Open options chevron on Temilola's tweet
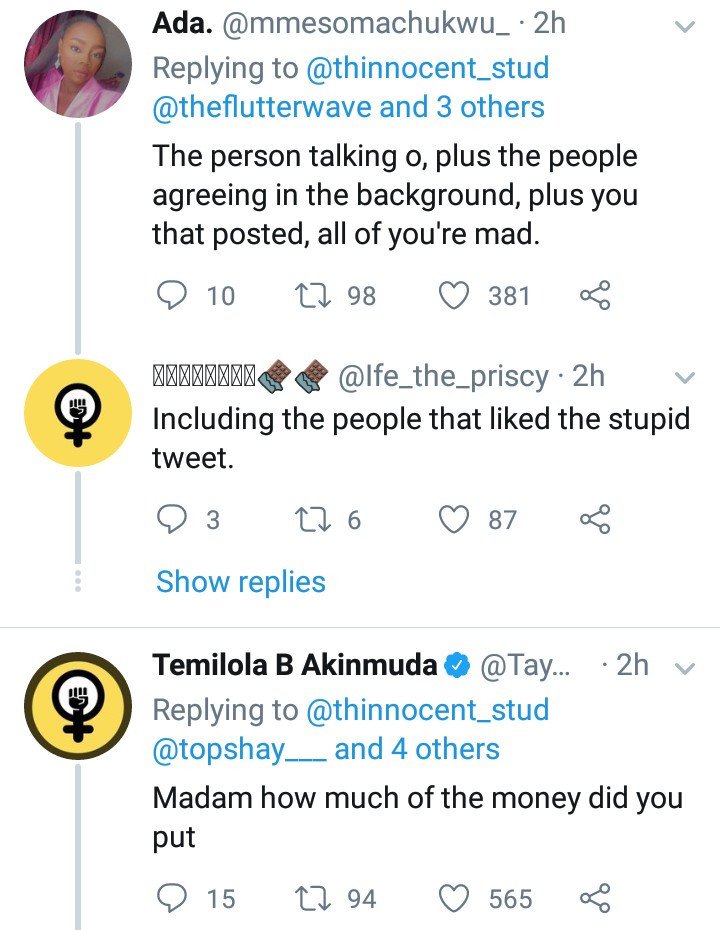The image size is (720, 930). coord(685,668)
